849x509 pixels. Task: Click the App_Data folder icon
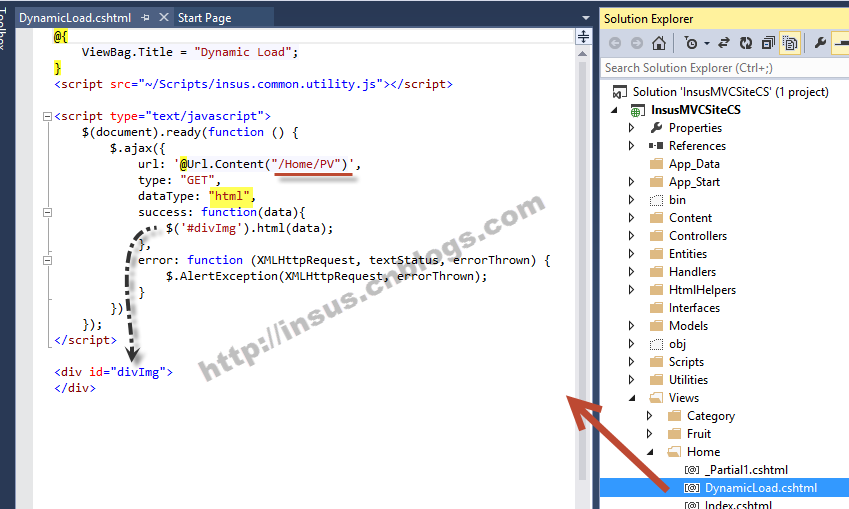[x=656, y=164]
